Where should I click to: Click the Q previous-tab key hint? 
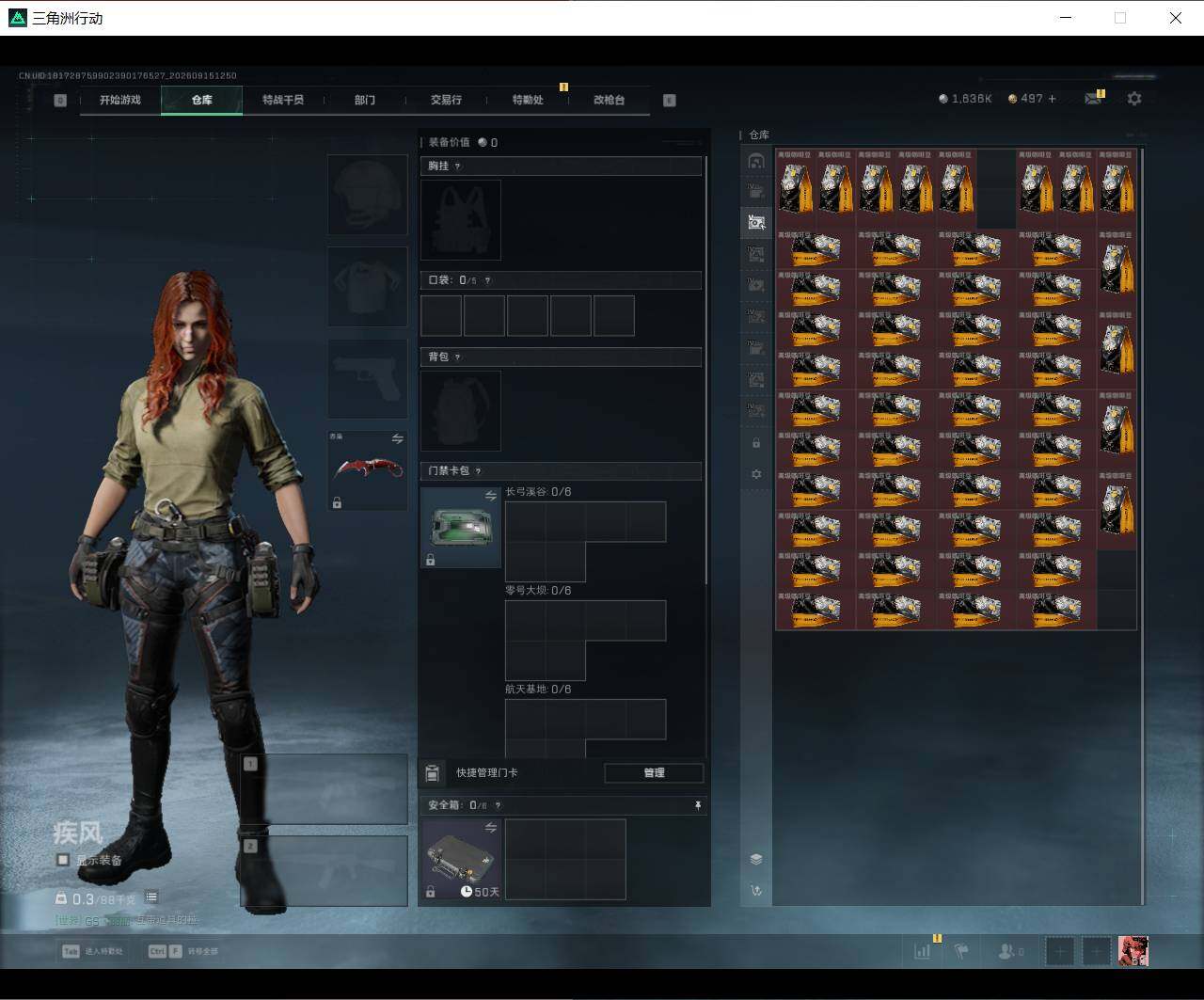click(x=60, y=100)
